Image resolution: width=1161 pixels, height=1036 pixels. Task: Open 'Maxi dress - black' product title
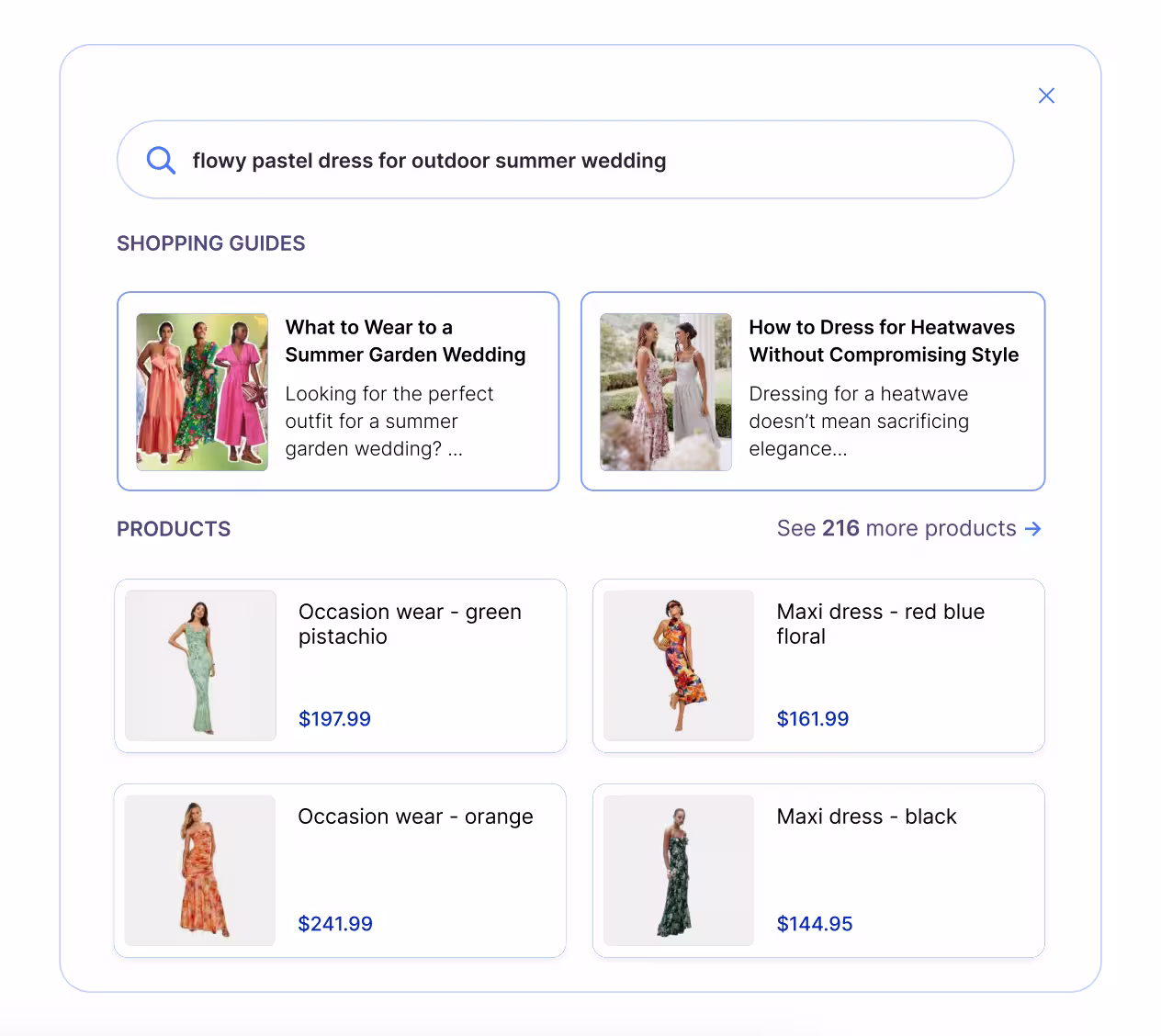[x=866, y=816]
